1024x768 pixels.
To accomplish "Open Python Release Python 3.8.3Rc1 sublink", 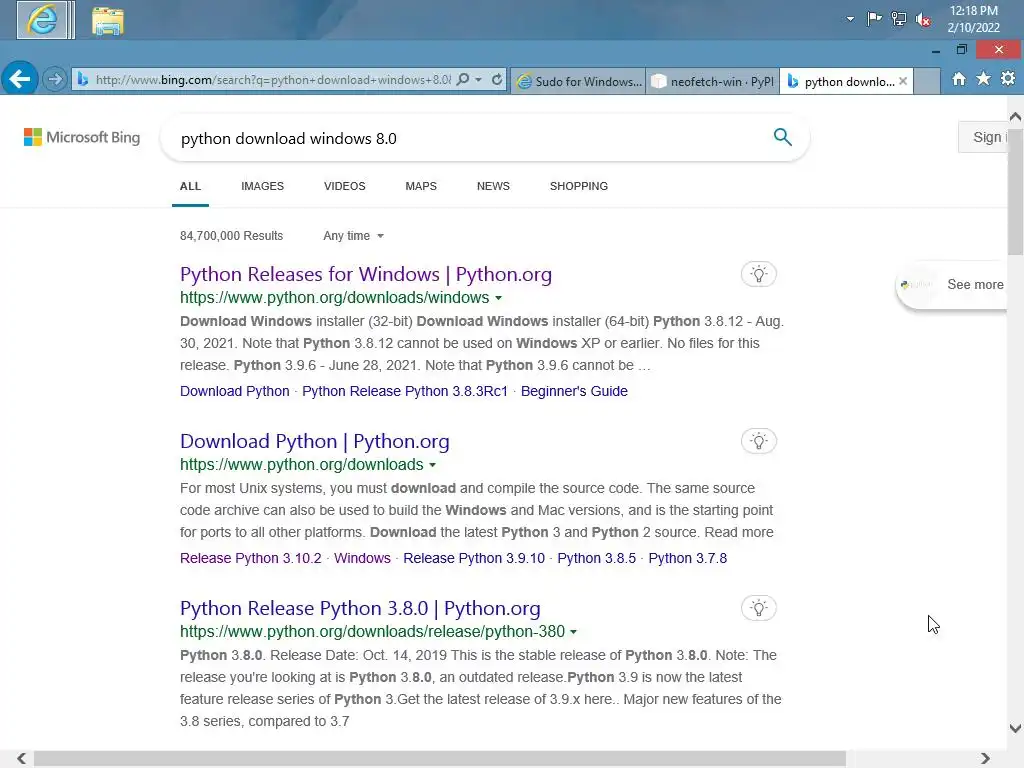I will (x=405, y=391).
